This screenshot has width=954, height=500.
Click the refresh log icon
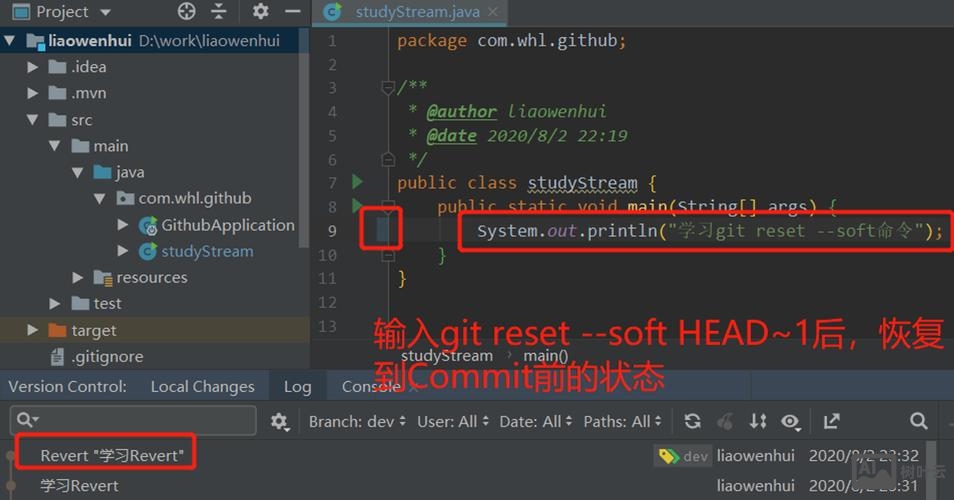692,421
